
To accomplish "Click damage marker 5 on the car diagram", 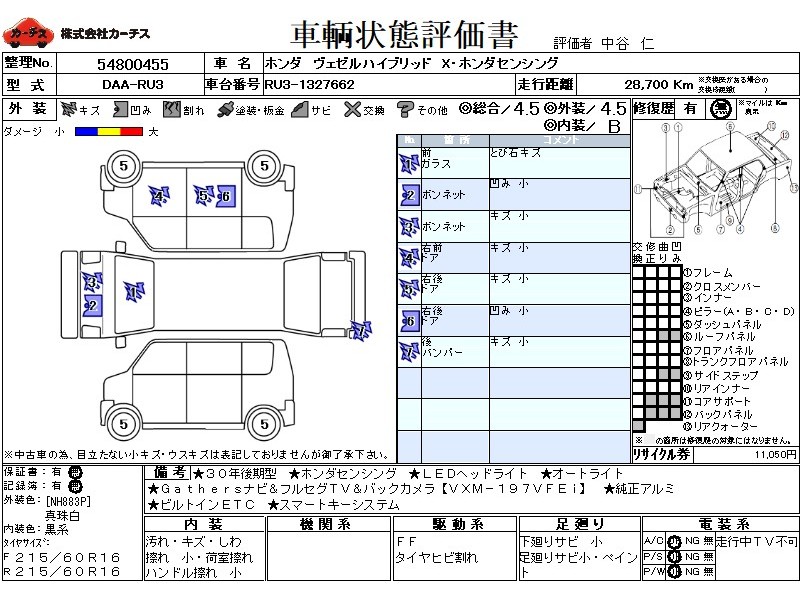I will coord(204,195).
